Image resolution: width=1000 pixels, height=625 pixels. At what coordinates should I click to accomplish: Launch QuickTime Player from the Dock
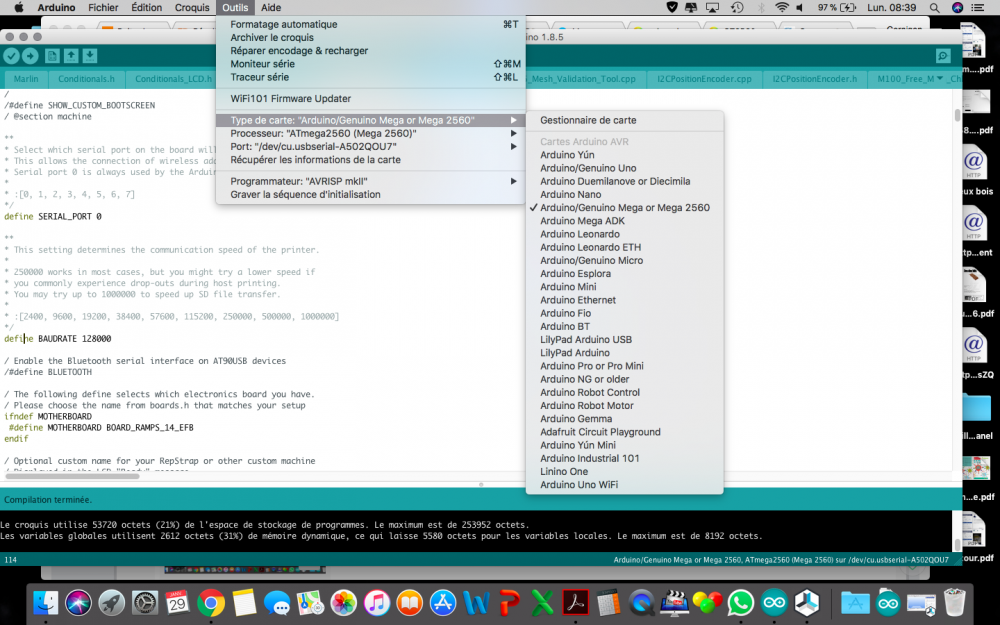coord(641,603)
